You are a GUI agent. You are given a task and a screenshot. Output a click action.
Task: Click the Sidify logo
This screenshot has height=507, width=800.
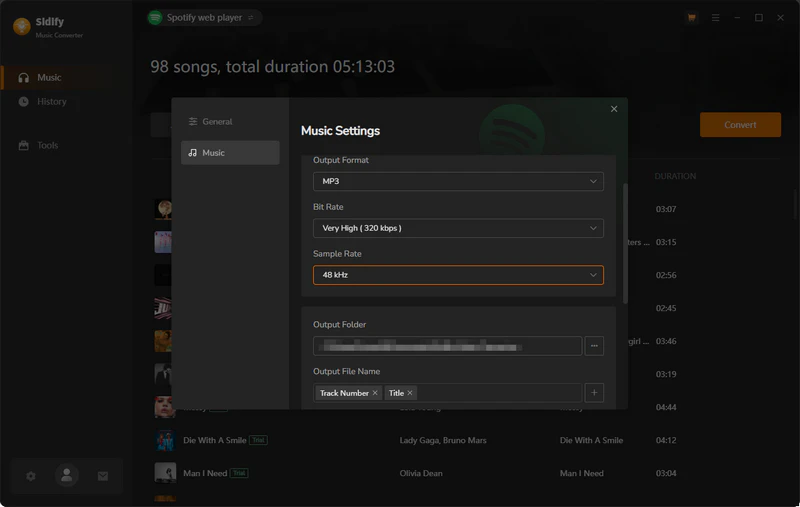point(22,26)
